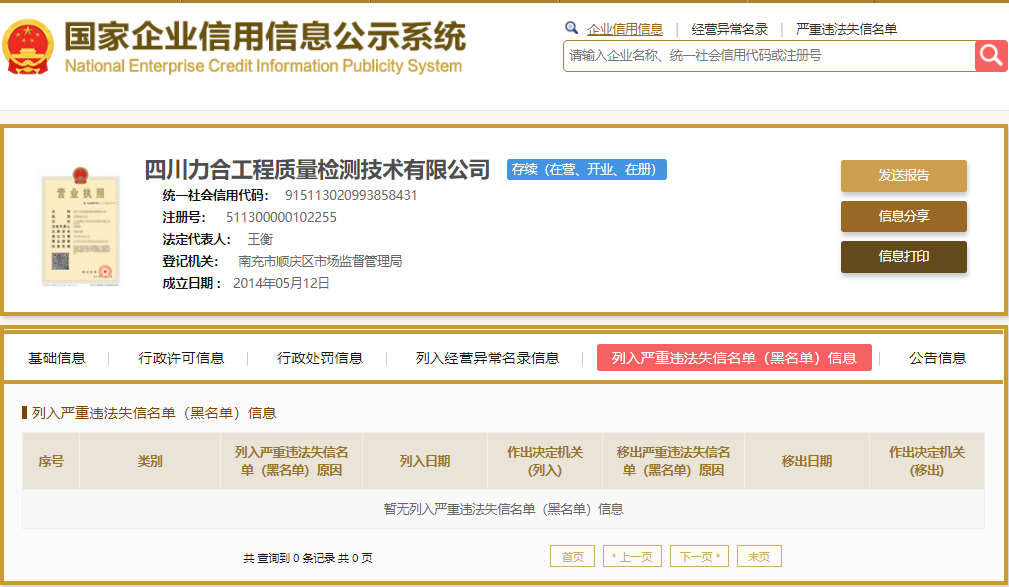Focus the enterprise name search input
This screenshot has width=1009, height=587.
(769, 56)
